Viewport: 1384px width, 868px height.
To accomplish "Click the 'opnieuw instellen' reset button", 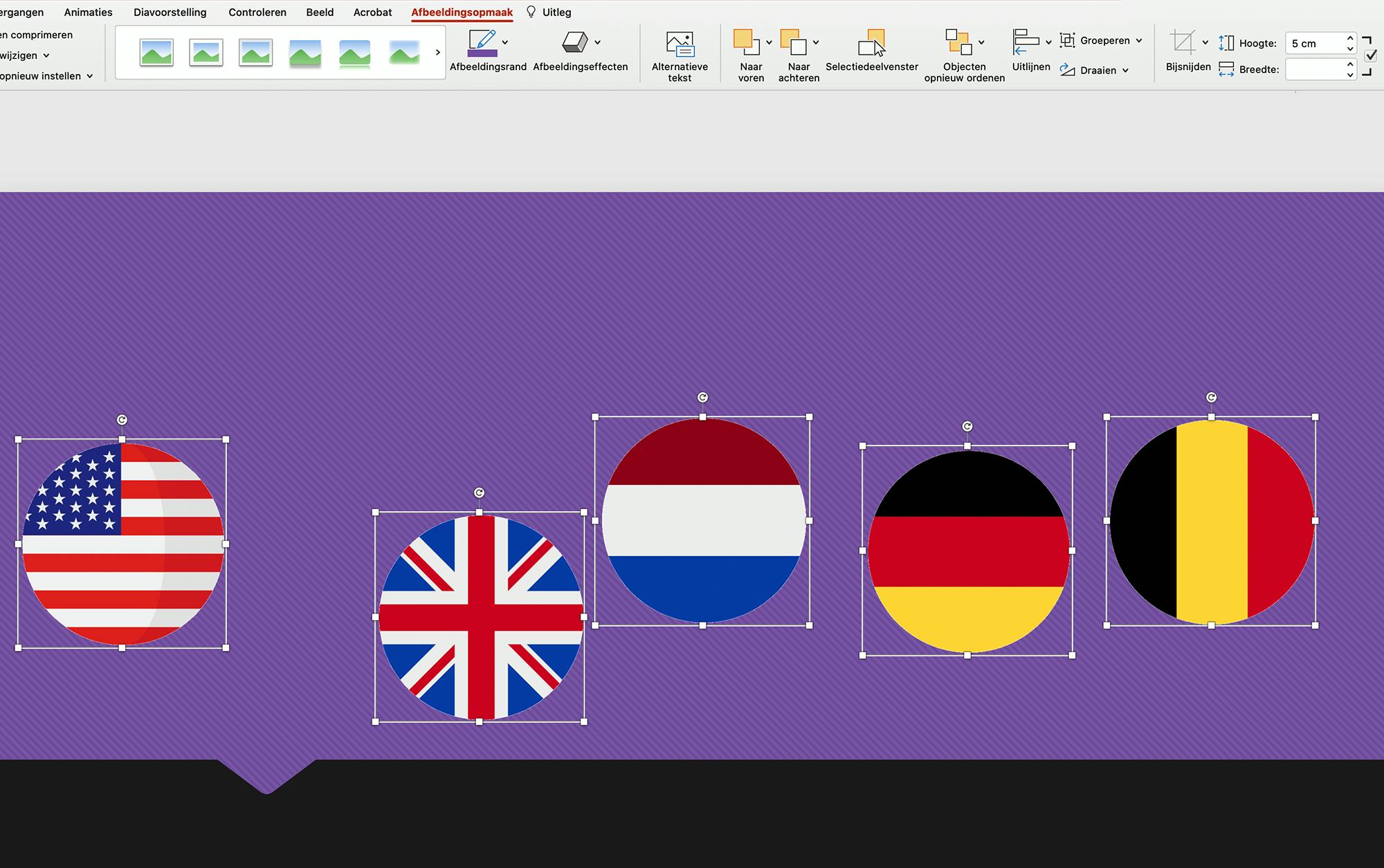I will (x=40, y=76).
